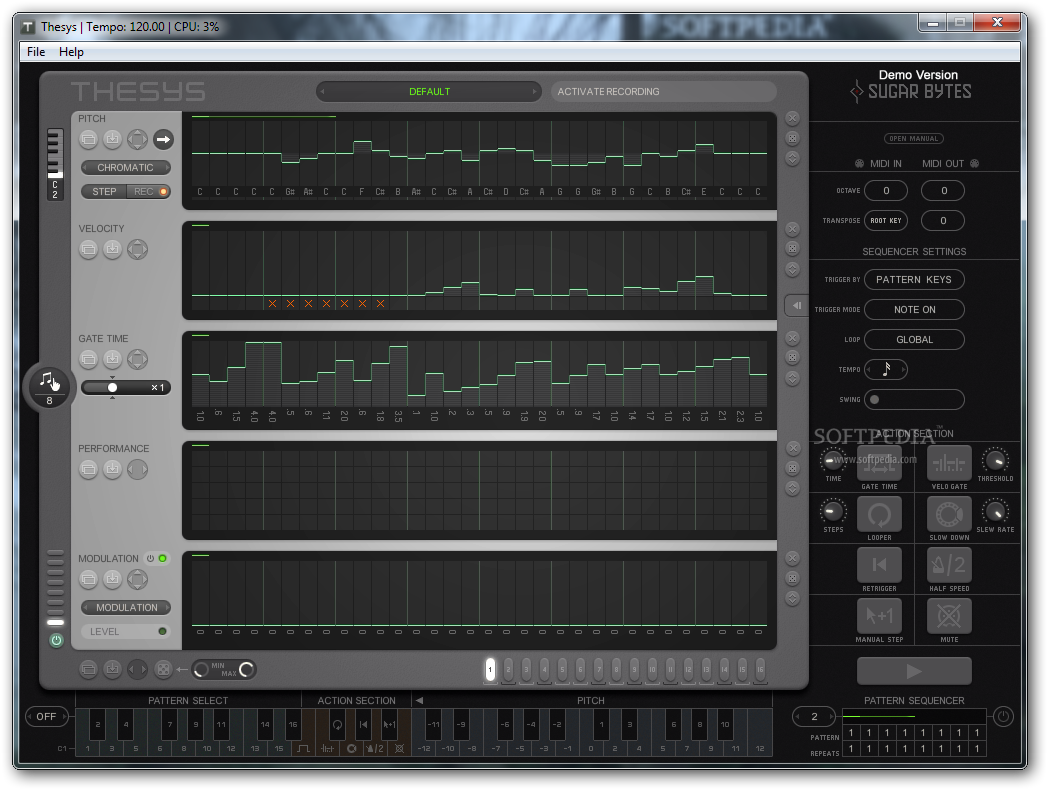Click the Slew Rate knob
The width and height of the screenshot is (1048, 790).
[995, 512]
